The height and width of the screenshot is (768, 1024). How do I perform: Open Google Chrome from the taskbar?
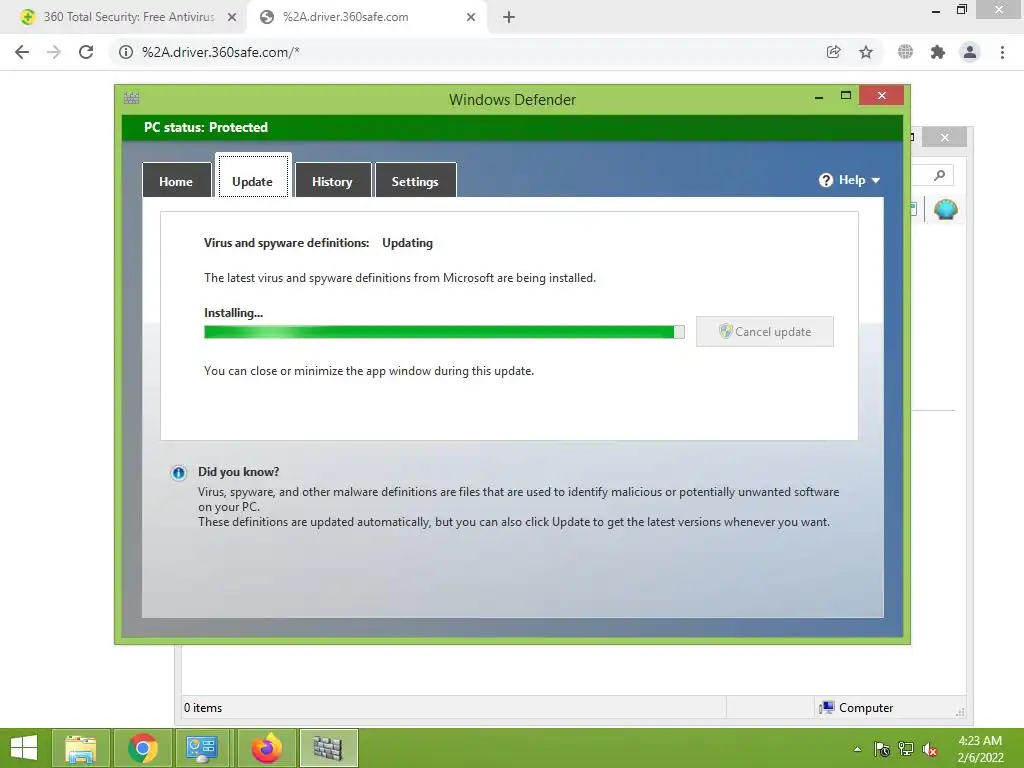click(142, 748)
